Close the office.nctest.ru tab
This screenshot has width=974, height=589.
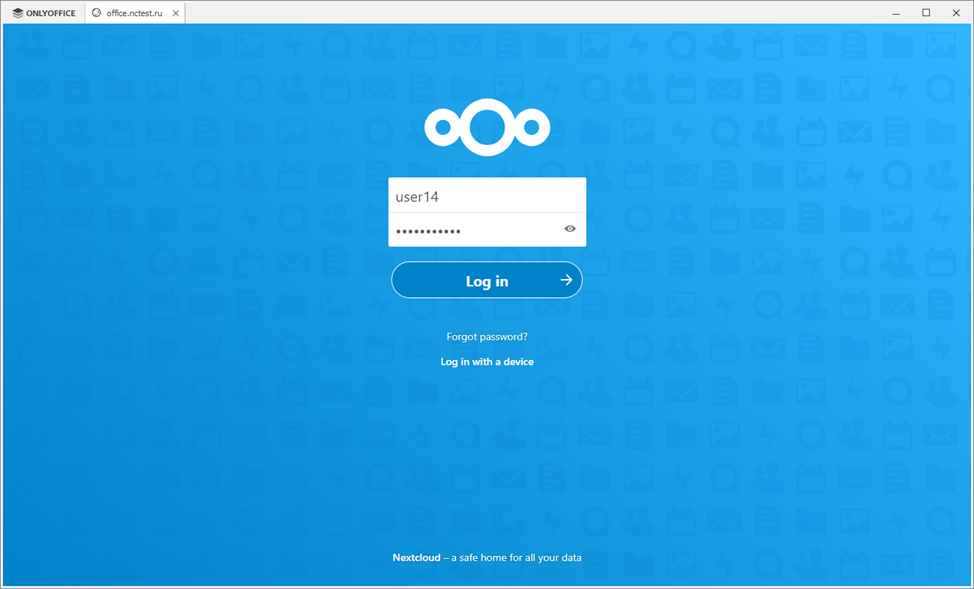point(176,13)
